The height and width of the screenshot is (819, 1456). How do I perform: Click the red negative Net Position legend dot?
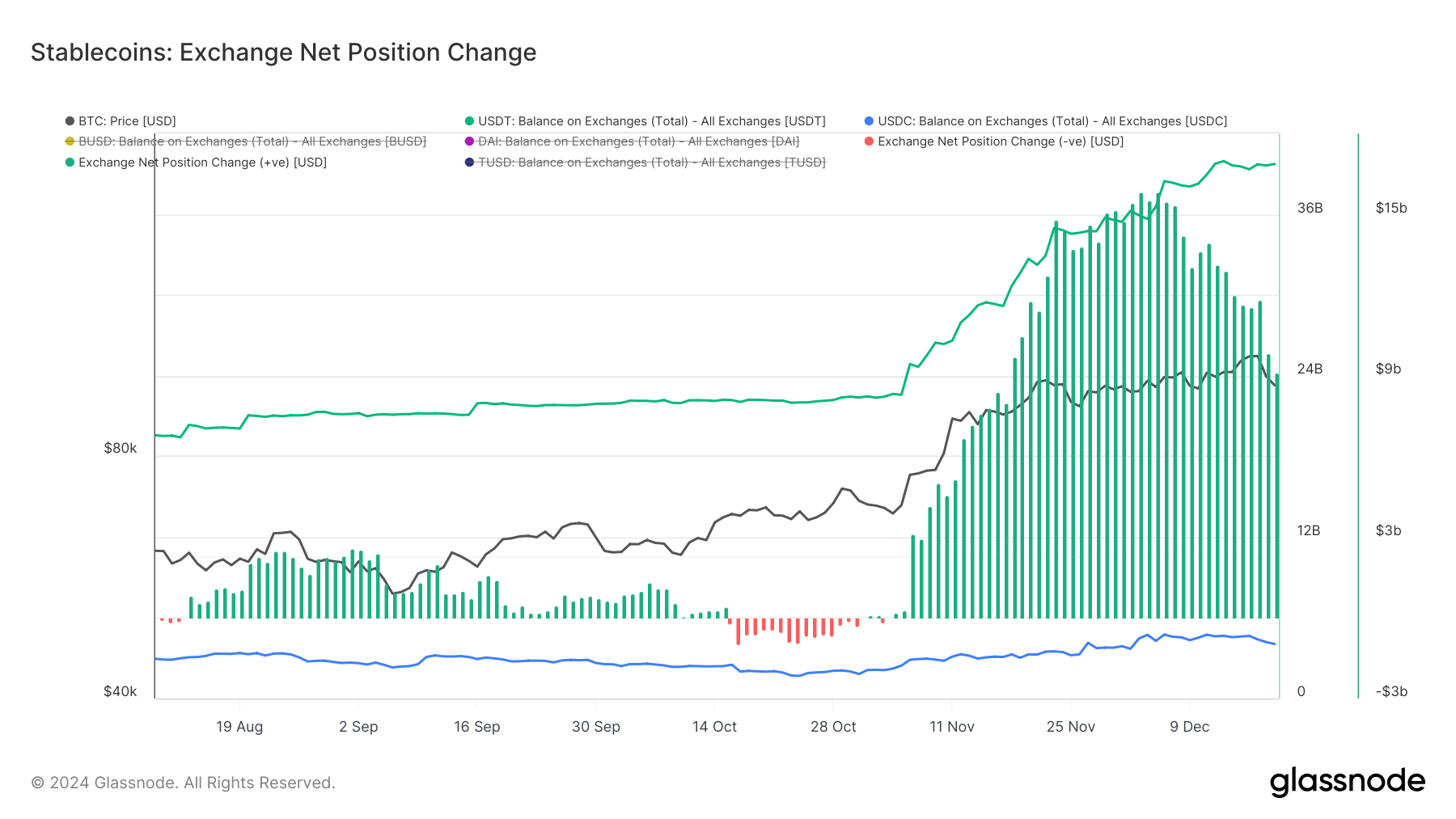click(869, 141)
